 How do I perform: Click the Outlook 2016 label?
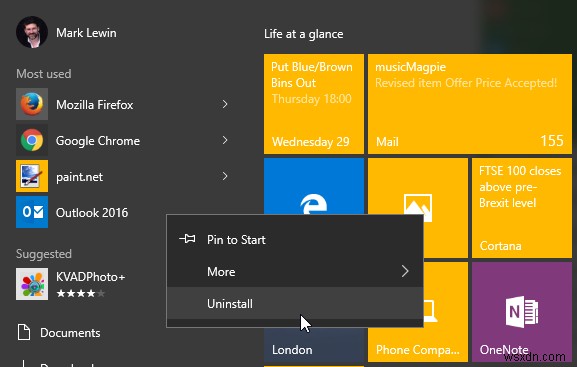[x=92, y=212]
